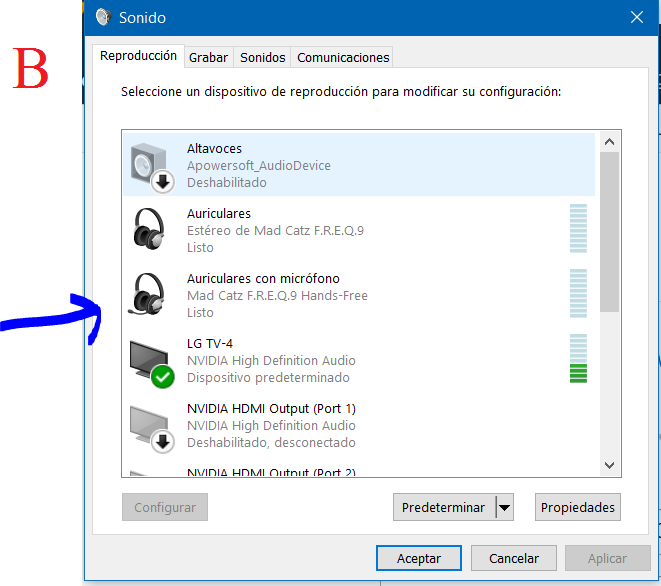Click the Auriculares Estéreo level meter
This screenshot has height=586, width=661.
click(578, 228)
